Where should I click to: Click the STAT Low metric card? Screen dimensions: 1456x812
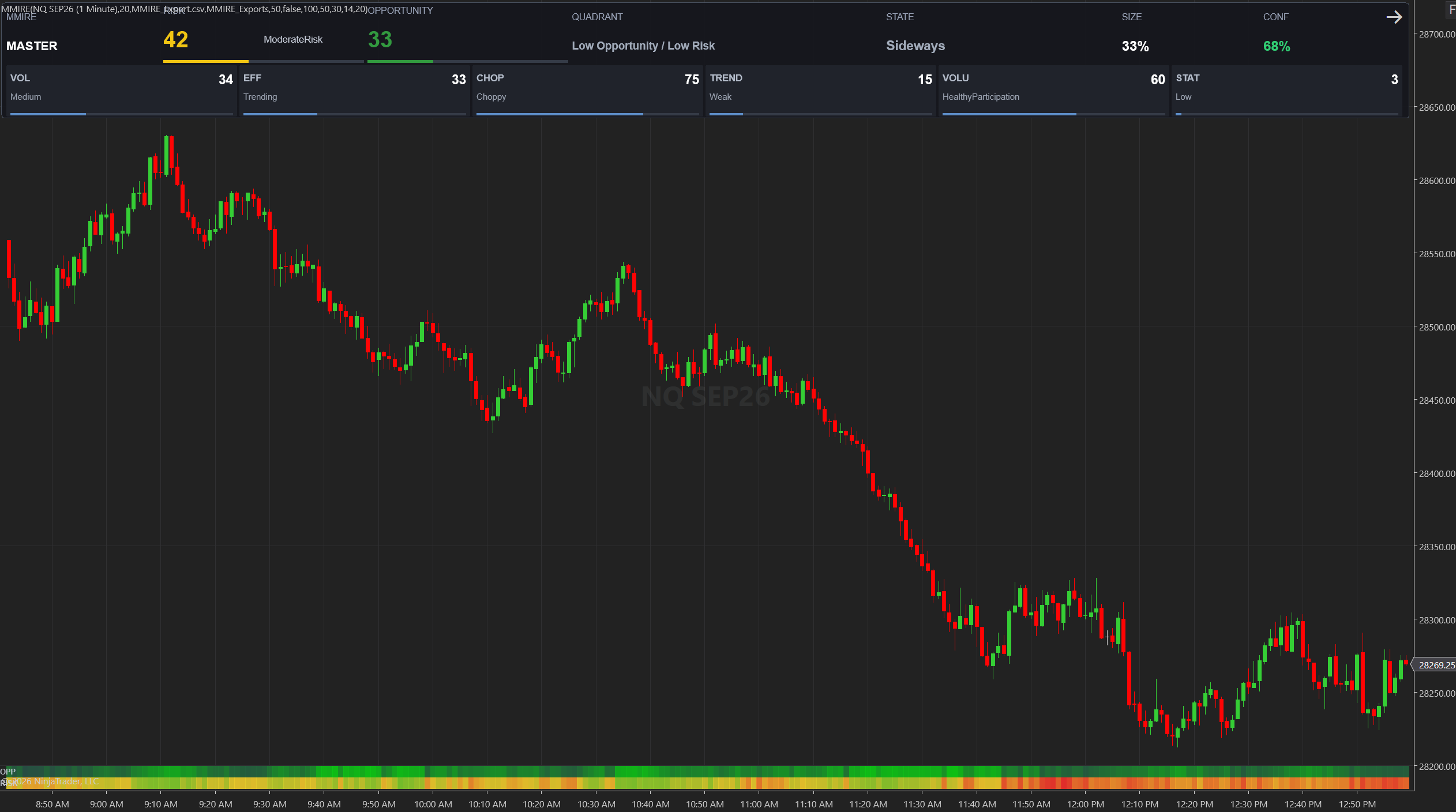[1286, 91]
